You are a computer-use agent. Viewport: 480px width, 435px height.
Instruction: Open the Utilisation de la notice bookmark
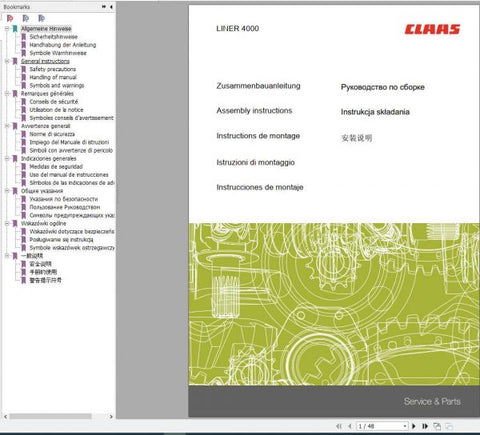[x=56, y=110]
